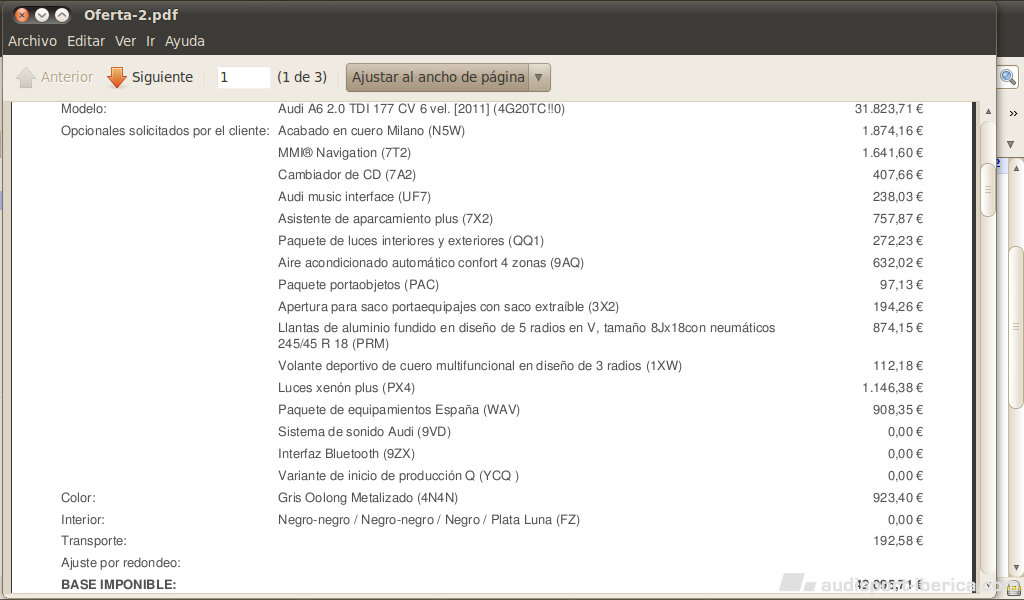
Task: Click the price '632,02 €'
Action: 898,263
